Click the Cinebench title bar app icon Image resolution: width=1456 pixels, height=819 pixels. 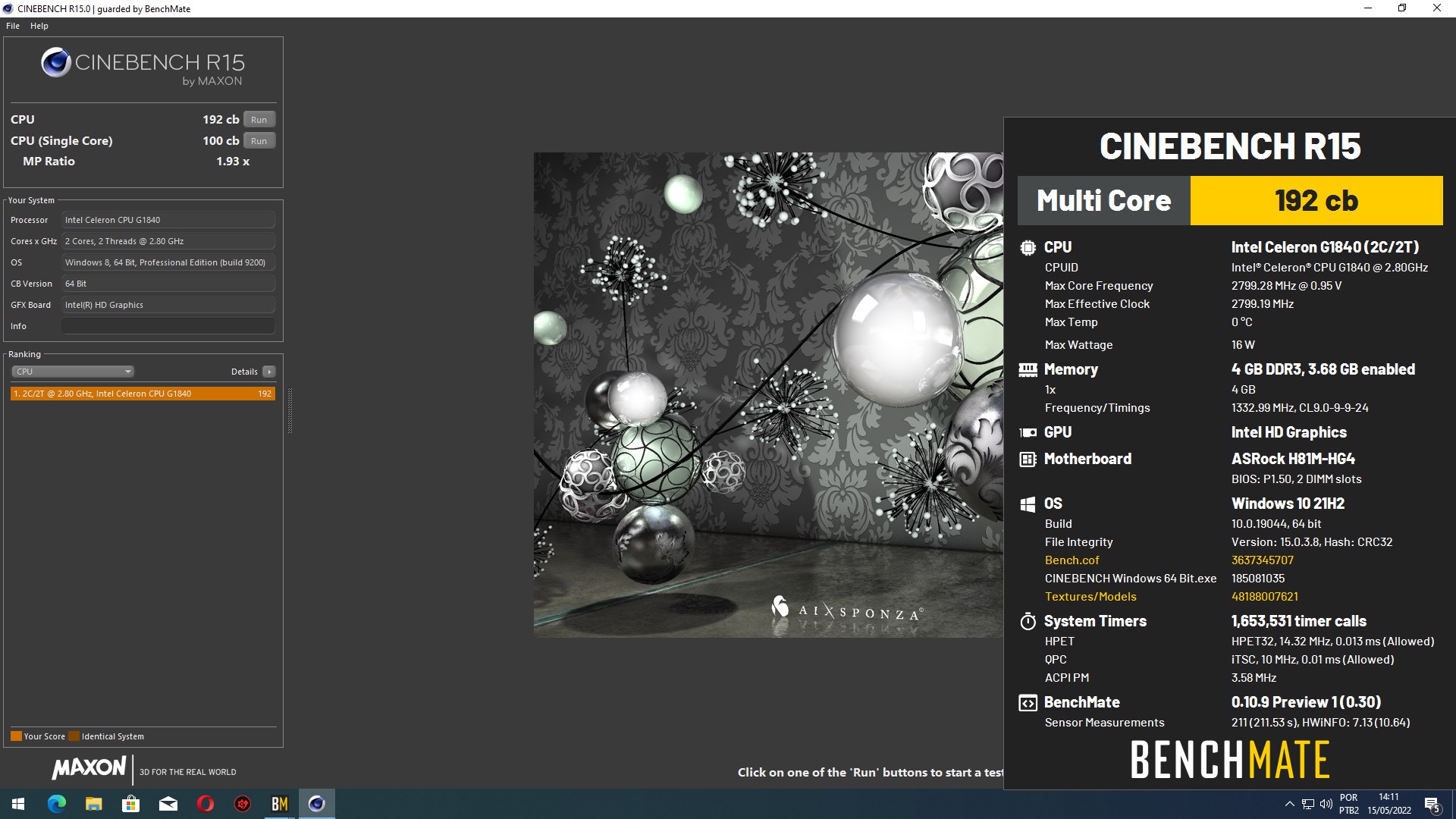[x=8, y=8]
